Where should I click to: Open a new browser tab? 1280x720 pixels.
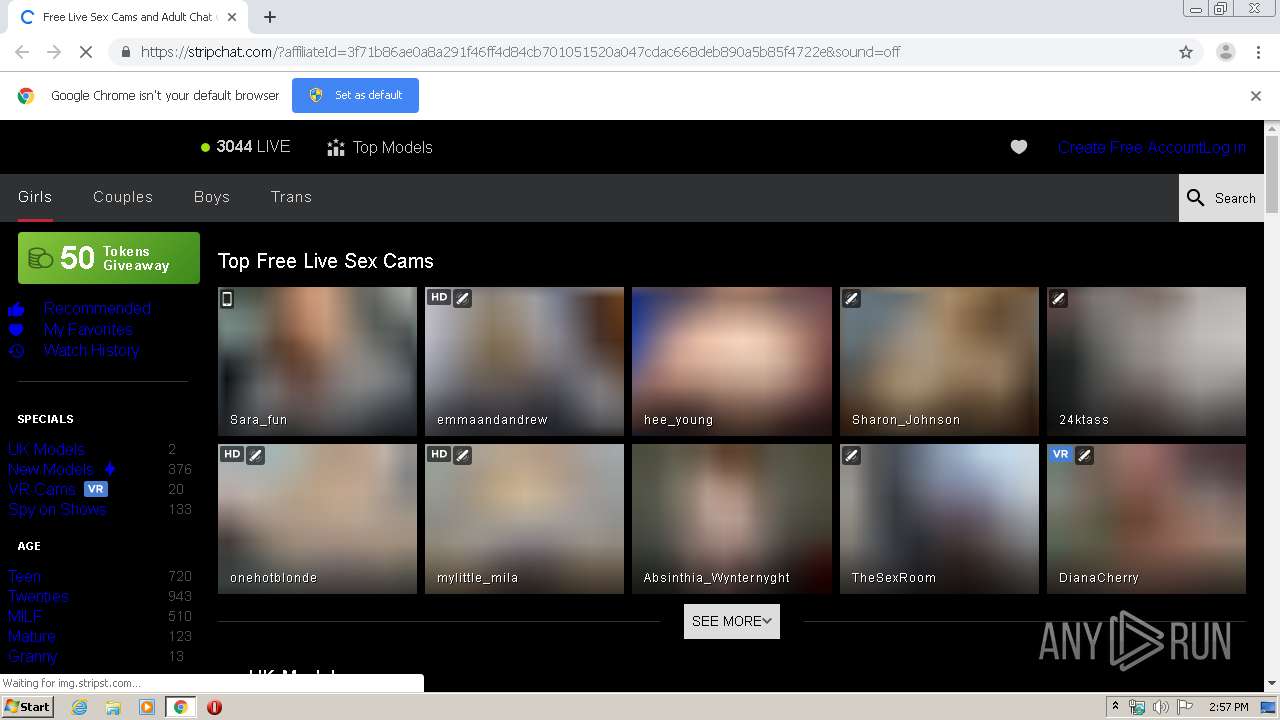click(269, 17)
